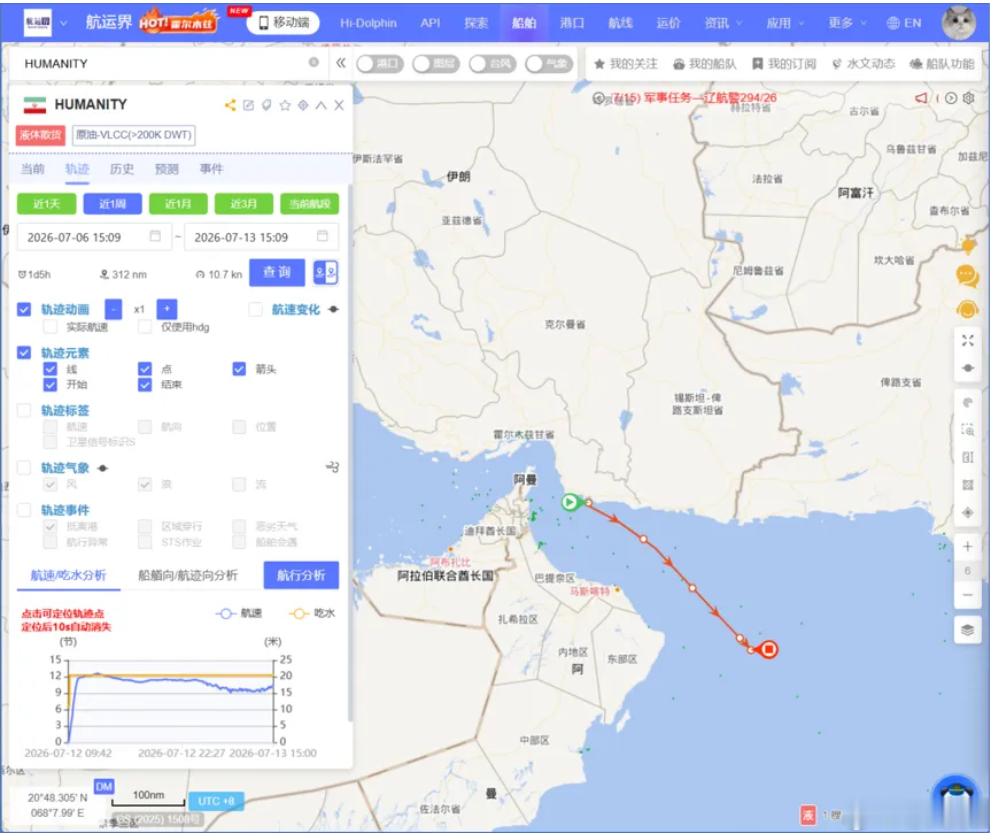
Task: Open 航行分析 voyage analysis button
Action: pyautogui.click(x=301, y=575)
